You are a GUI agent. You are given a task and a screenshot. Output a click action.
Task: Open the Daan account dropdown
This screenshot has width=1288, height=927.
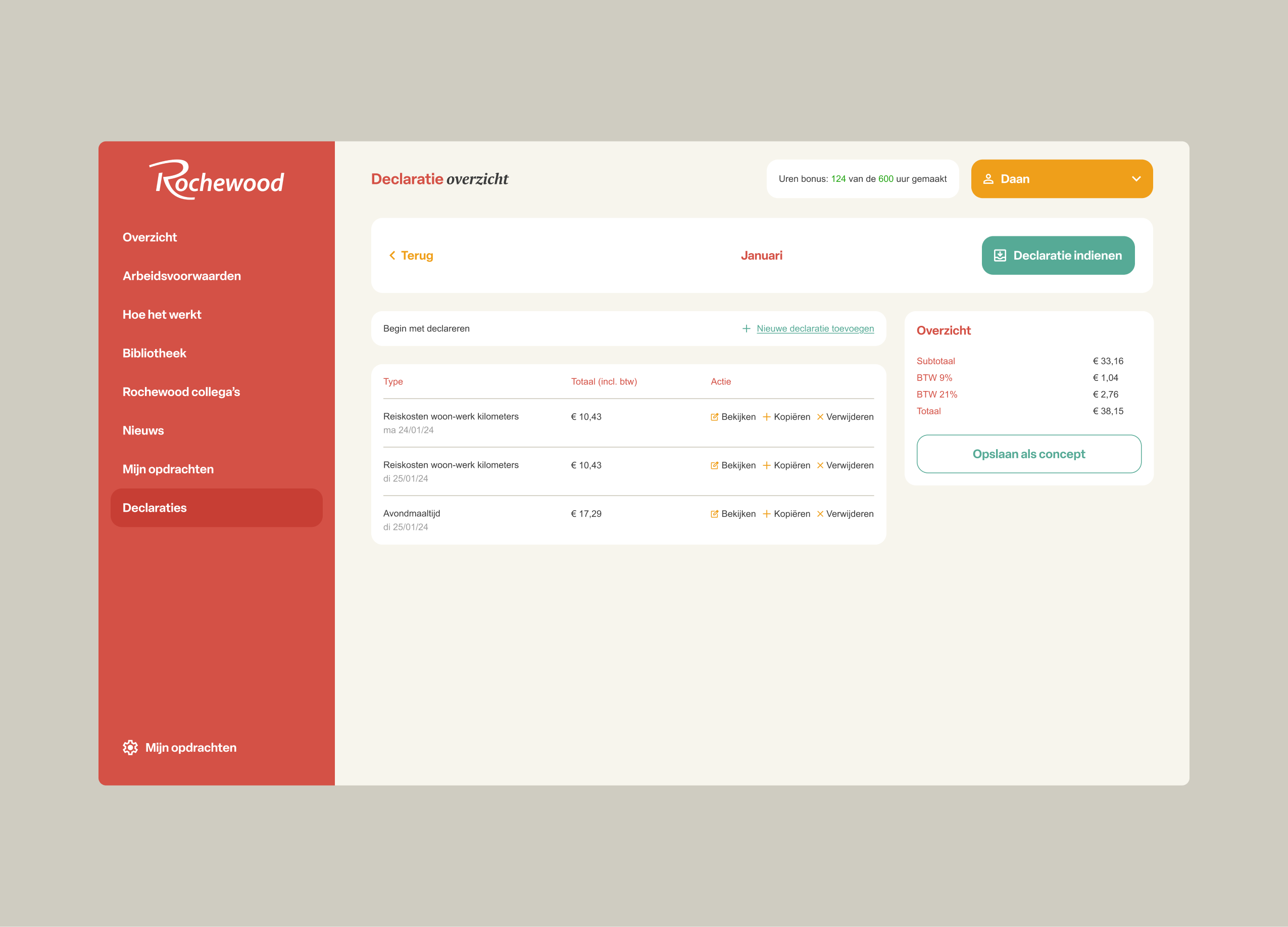pos(1061,178)
